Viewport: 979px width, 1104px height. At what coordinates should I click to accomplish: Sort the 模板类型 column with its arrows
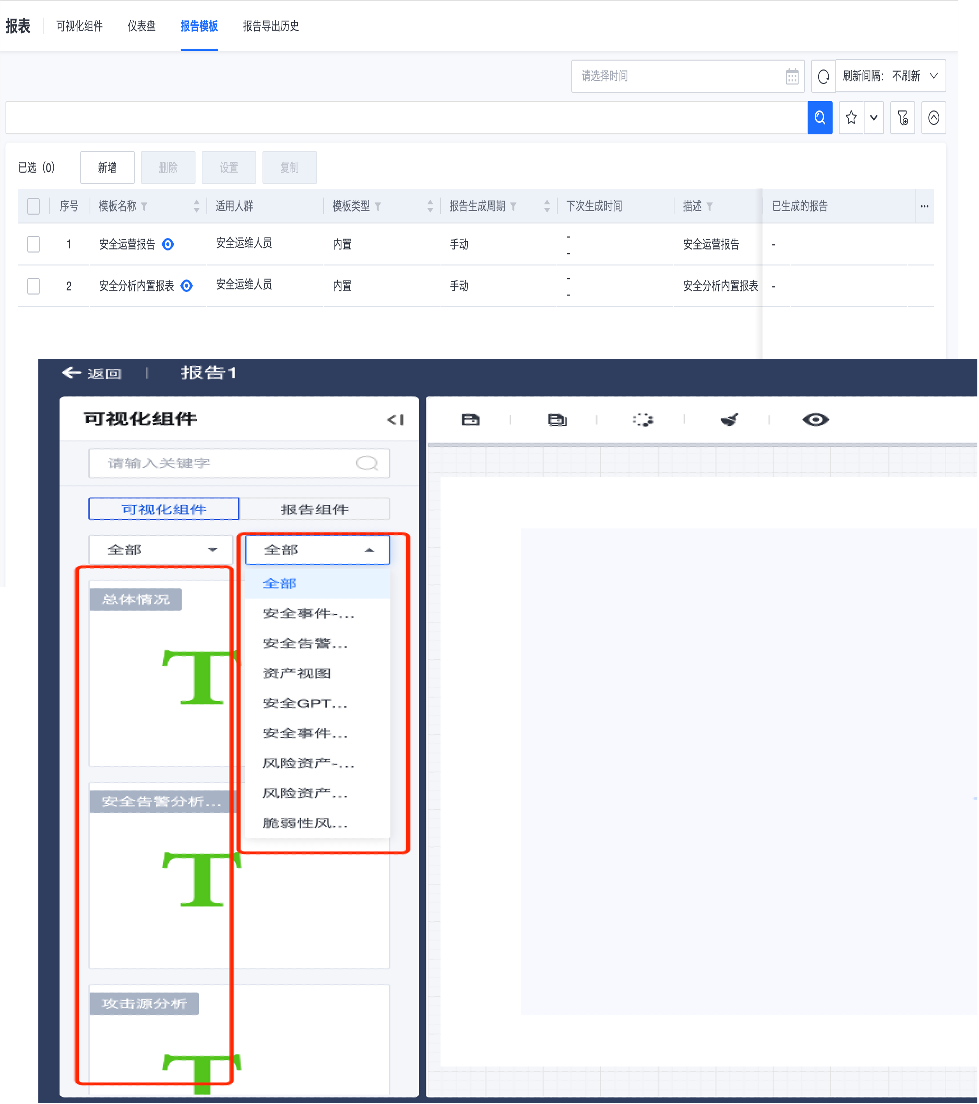point(430,206)
